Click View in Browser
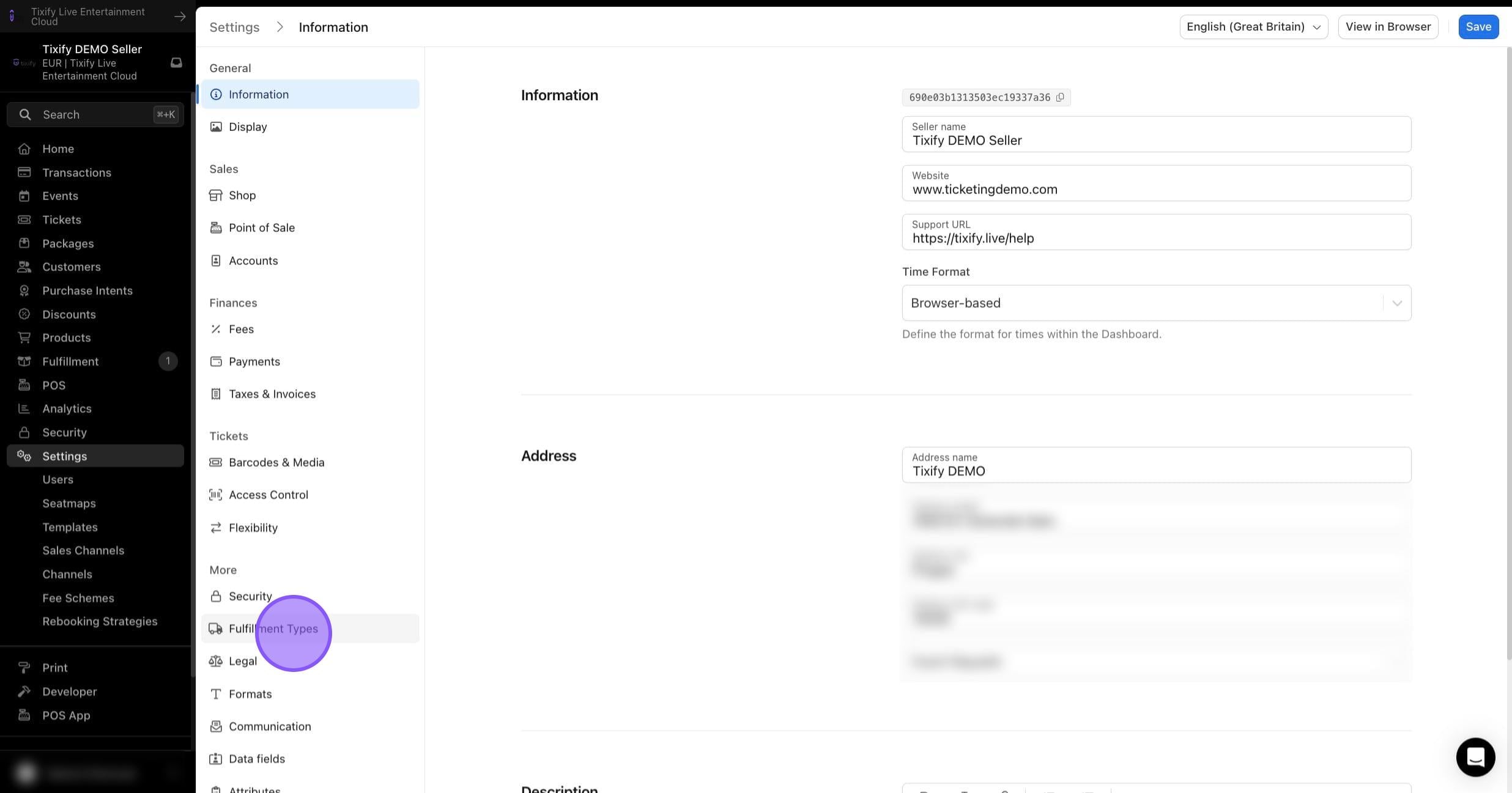This screenshot has height=793, width=1512. [x=1388, y=27]
